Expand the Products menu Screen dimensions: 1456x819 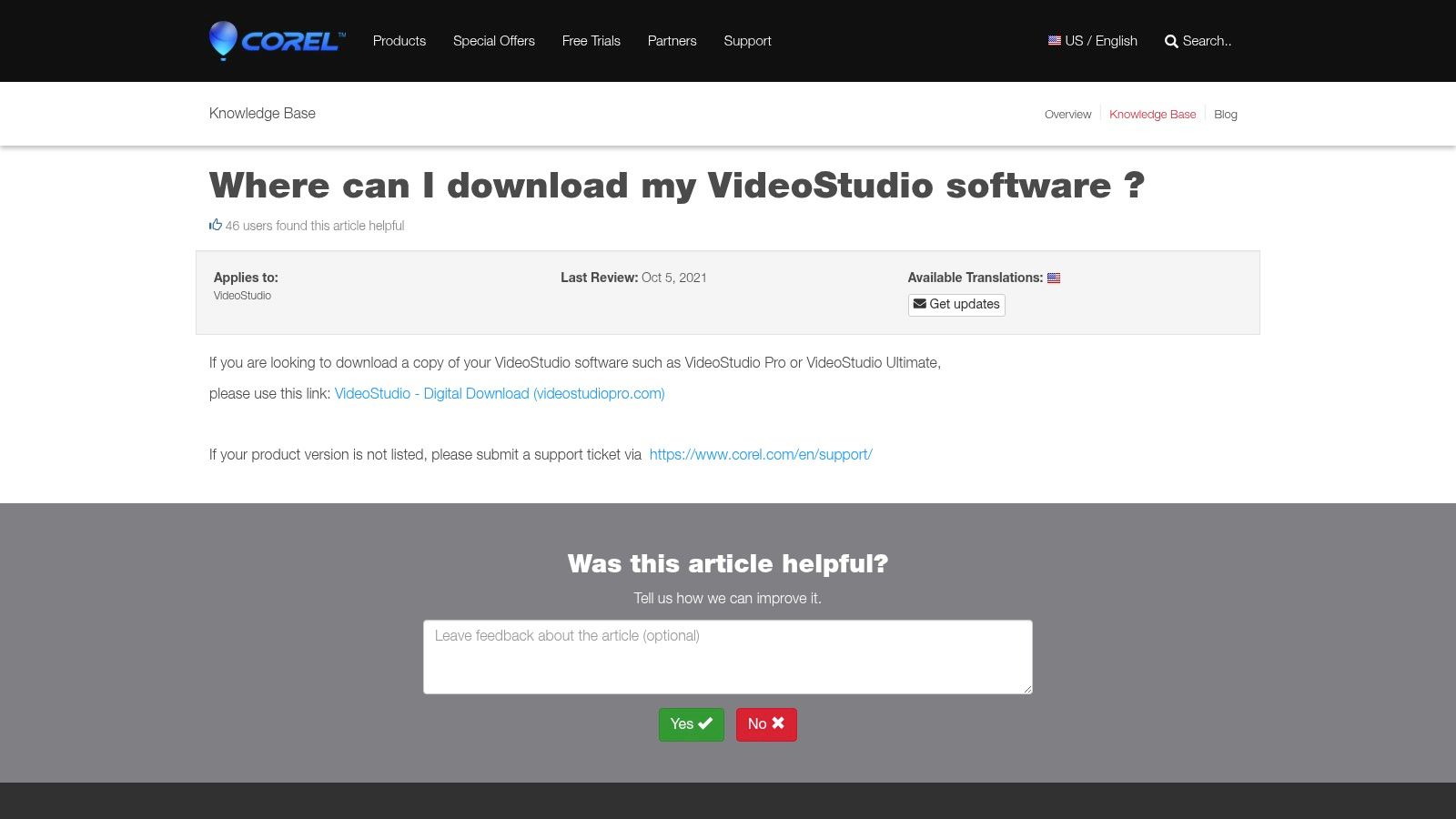[399, 41]
